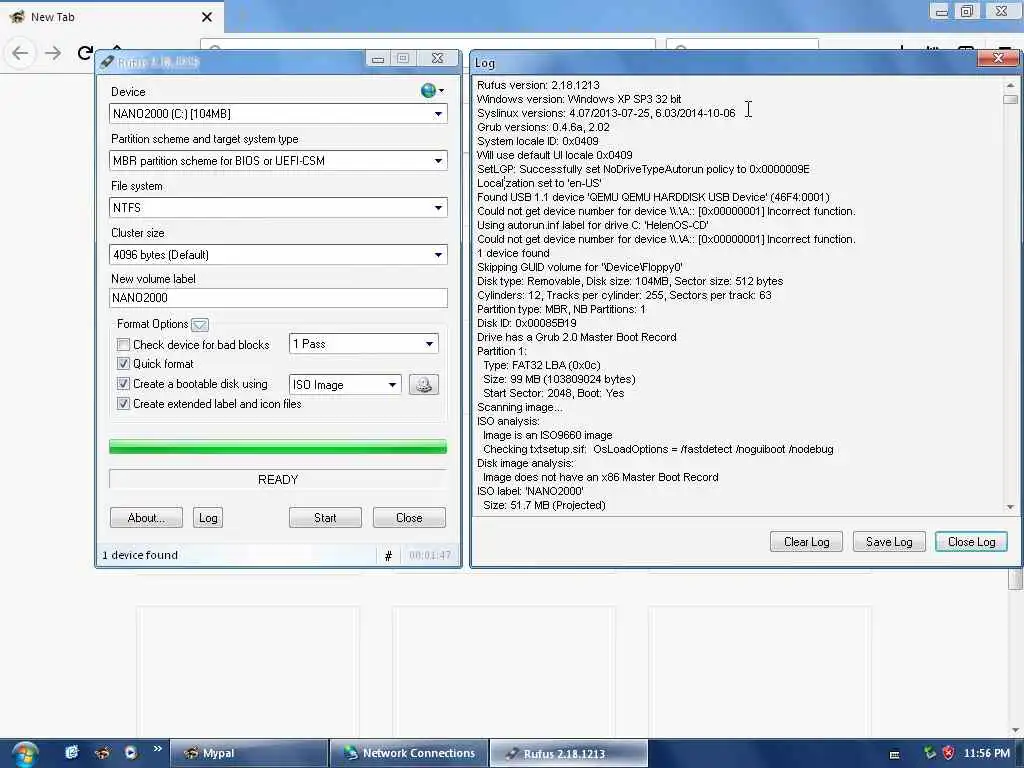The width and height of the screenshot is (1024, 768).
Task: Close the New Tab browser tab
Action: pos(207,17)
